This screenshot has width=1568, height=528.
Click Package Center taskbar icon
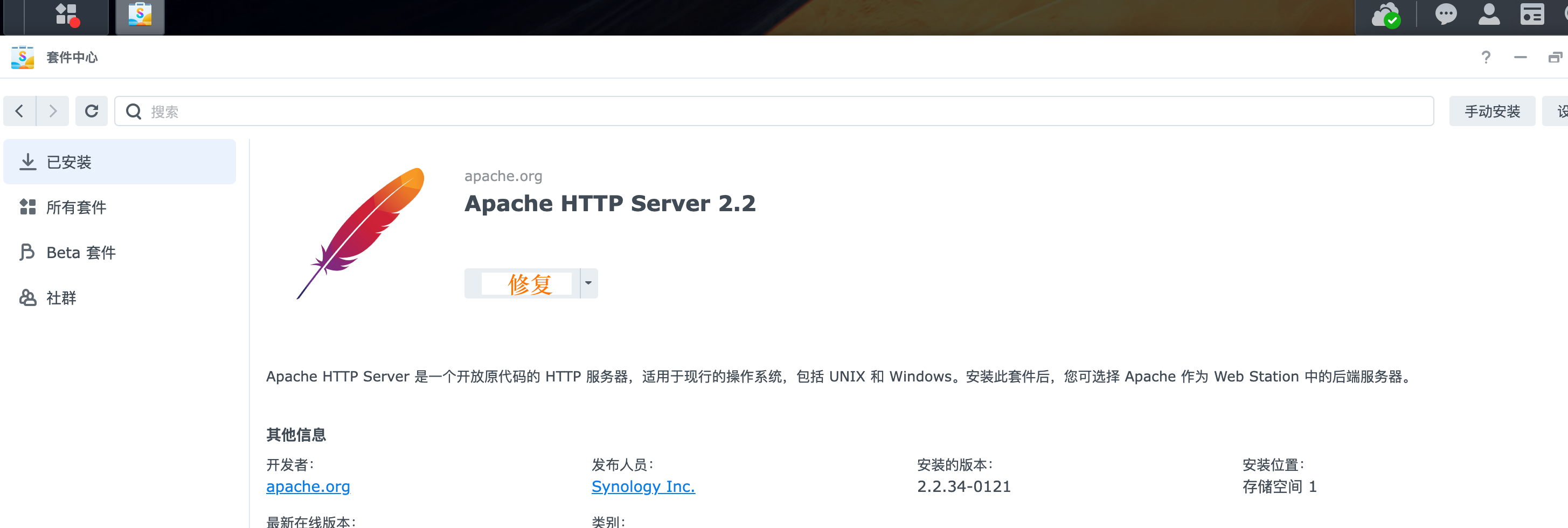click(140, 15)
